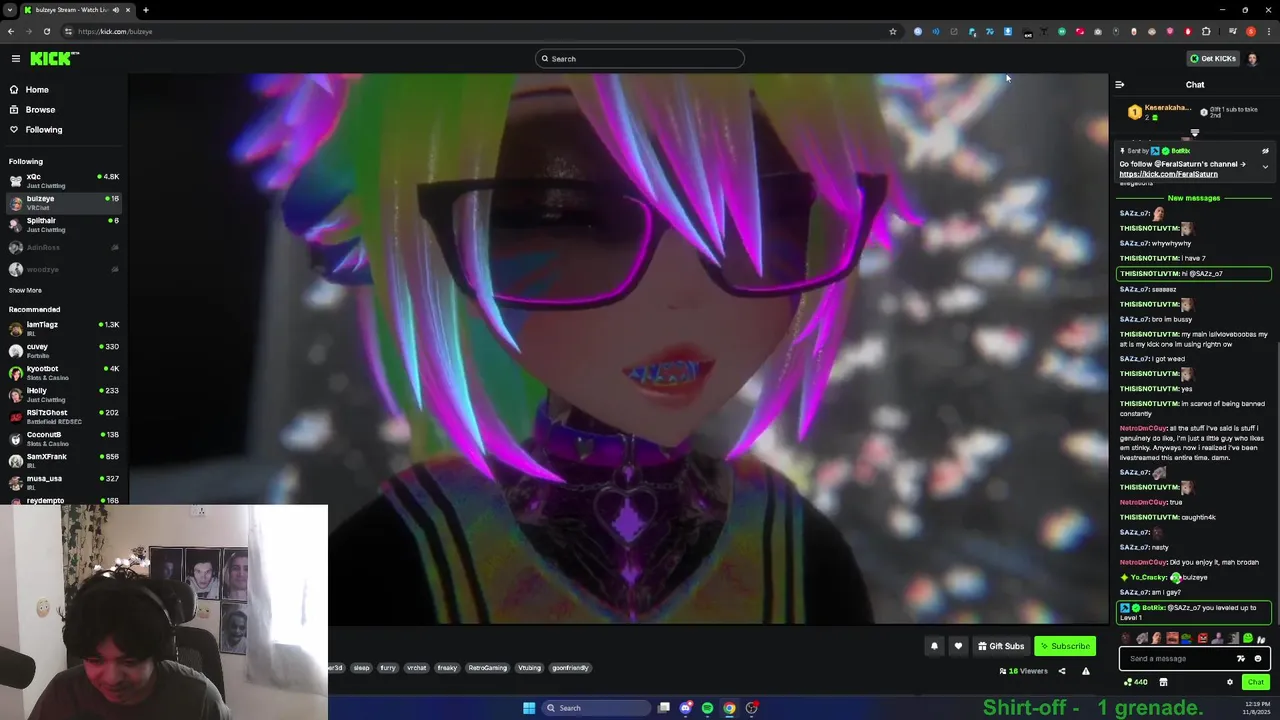Click address bar showing kick.com/bulzeye
Image resolution: width=1280 pixels, height=720 pixels.
tap(480, 31)
